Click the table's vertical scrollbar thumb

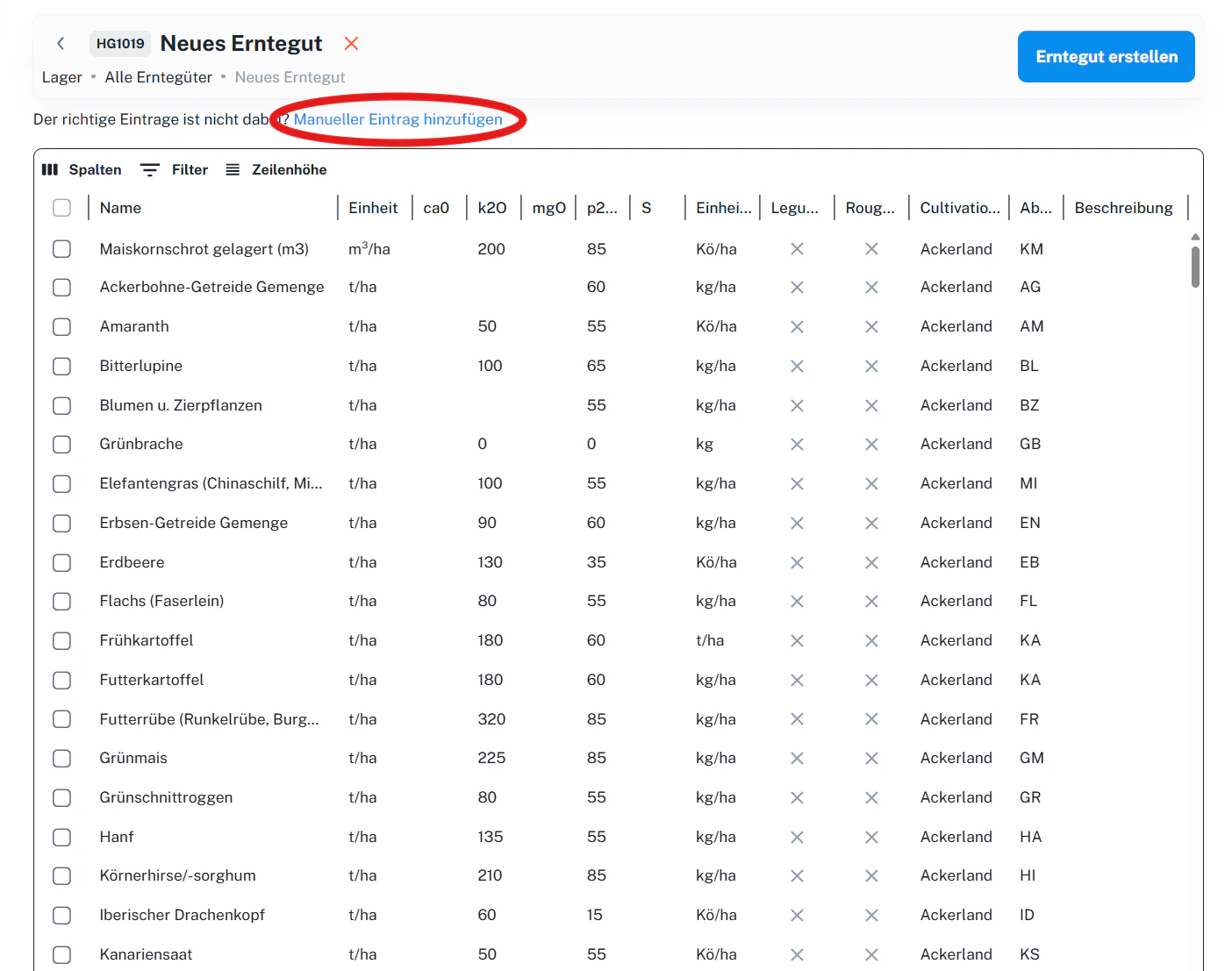[x=1195, y=267]
